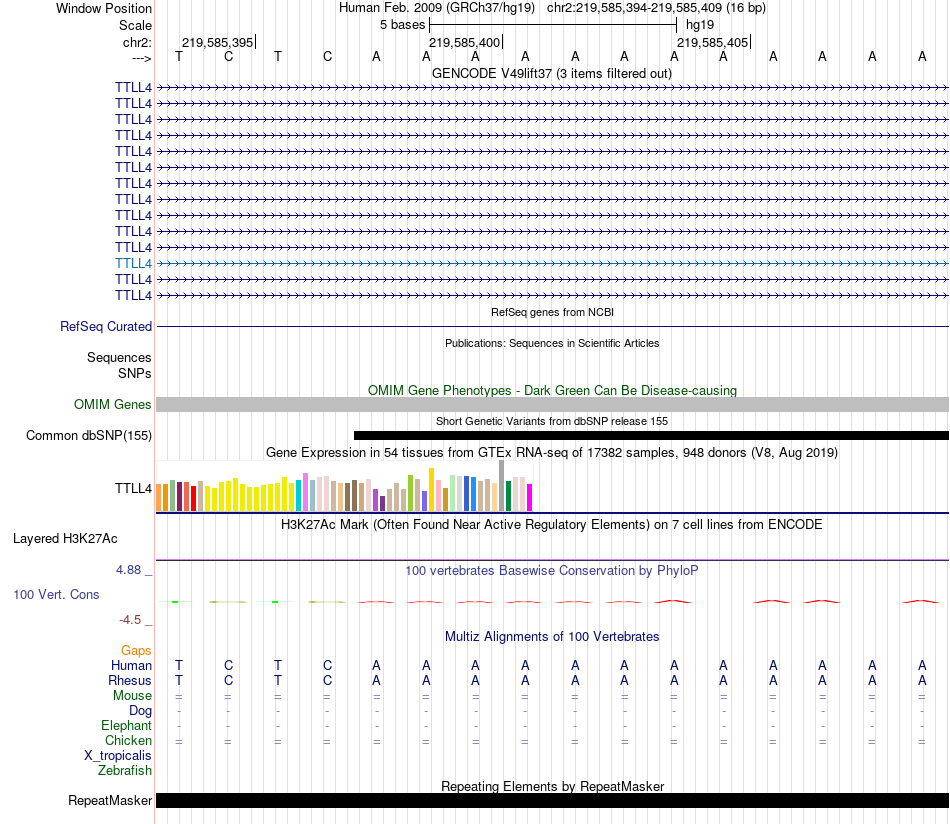Viewport: 950px width, 824px height.
Task: Click the X_tropicalis alignment row label
Action: tap(118, 756)
